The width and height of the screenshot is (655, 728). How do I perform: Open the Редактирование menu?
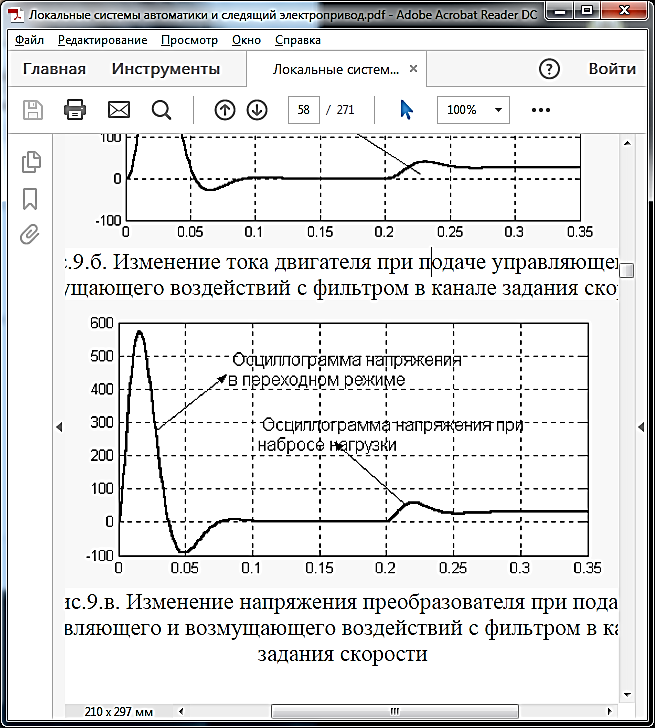pos(103,40)
